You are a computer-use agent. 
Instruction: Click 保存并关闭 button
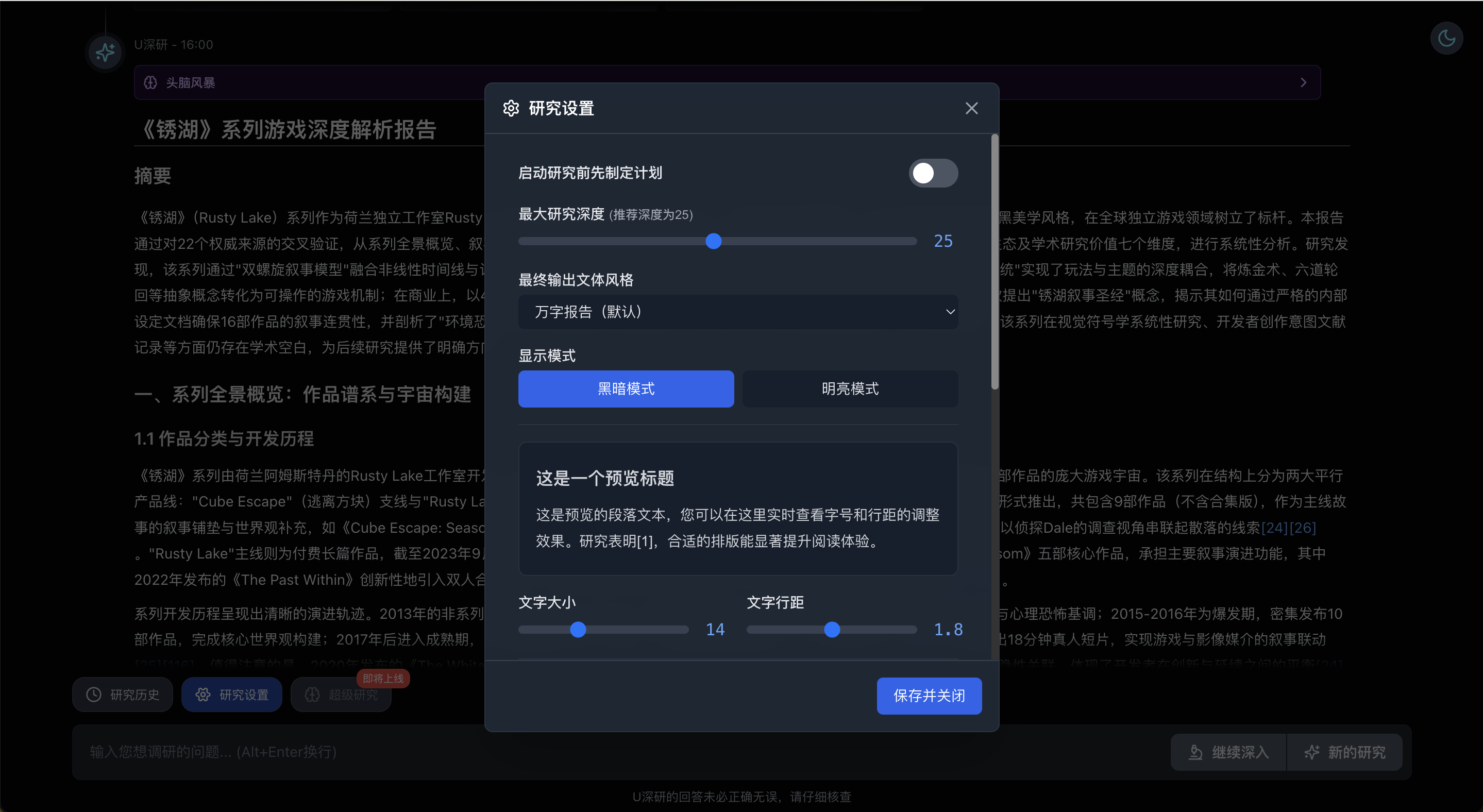(929, 696)
